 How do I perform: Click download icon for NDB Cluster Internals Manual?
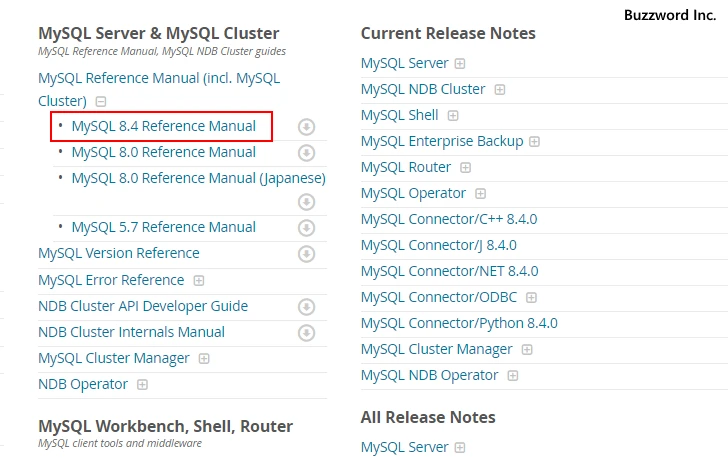coord(307,333)
